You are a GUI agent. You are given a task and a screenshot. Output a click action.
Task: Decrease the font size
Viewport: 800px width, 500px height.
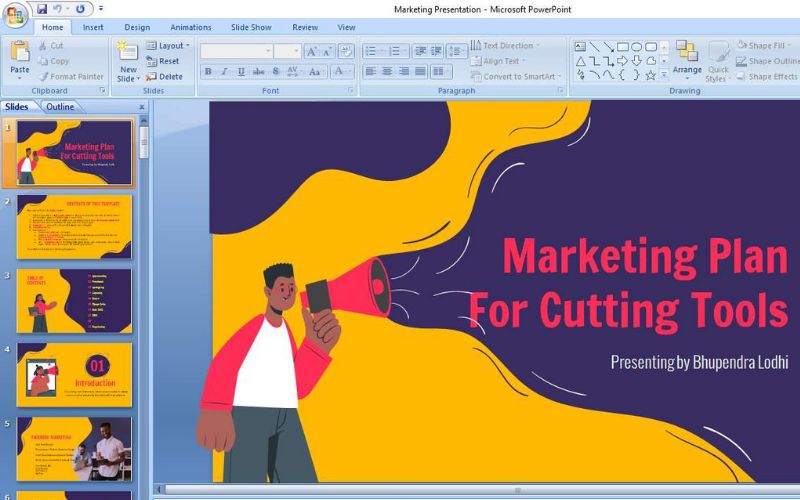click(x=327, y=51)
